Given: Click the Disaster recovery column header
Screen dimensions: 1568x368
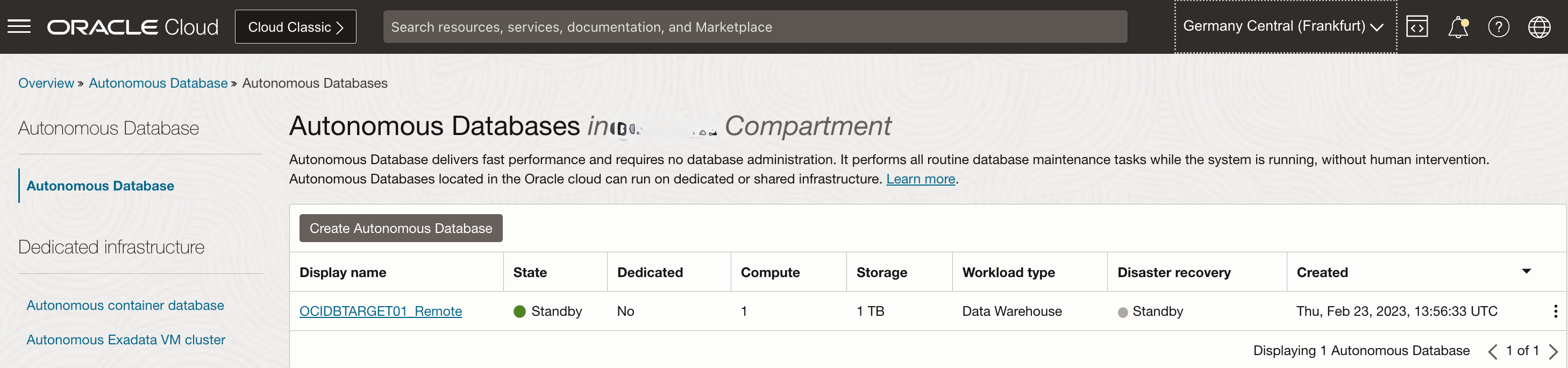Looking at the screenshot, I should click(x=1173, y=272).
